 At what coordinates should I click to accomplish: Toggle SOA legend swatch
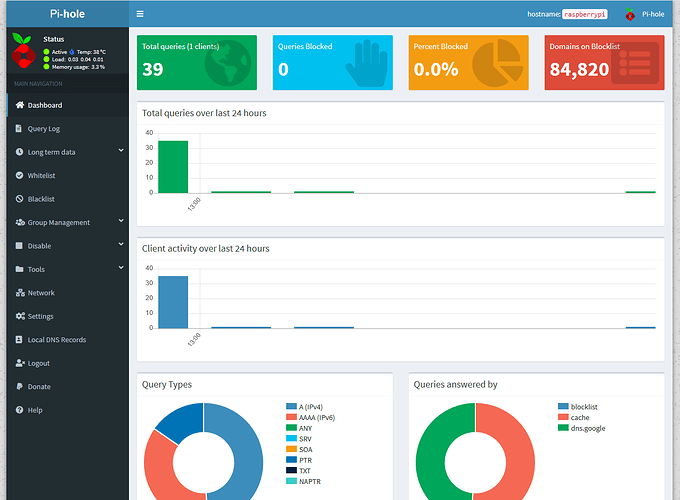[x=291, y=449]
